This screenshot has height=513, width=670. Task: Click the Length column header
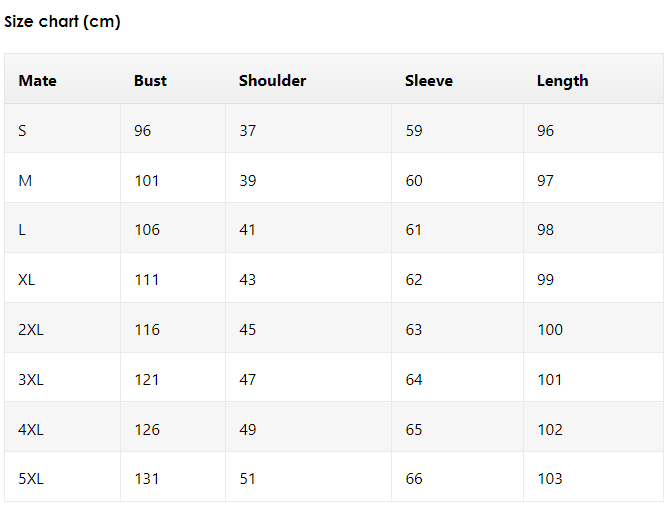[562, 81]
